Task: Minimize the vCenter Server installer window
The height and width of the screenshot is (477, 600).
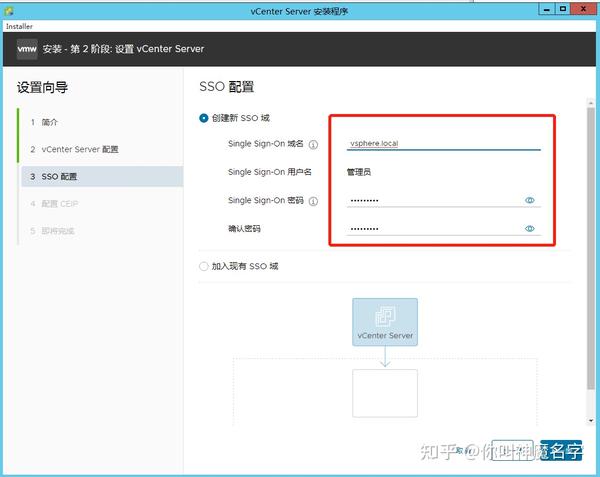Action: [546, 9]
